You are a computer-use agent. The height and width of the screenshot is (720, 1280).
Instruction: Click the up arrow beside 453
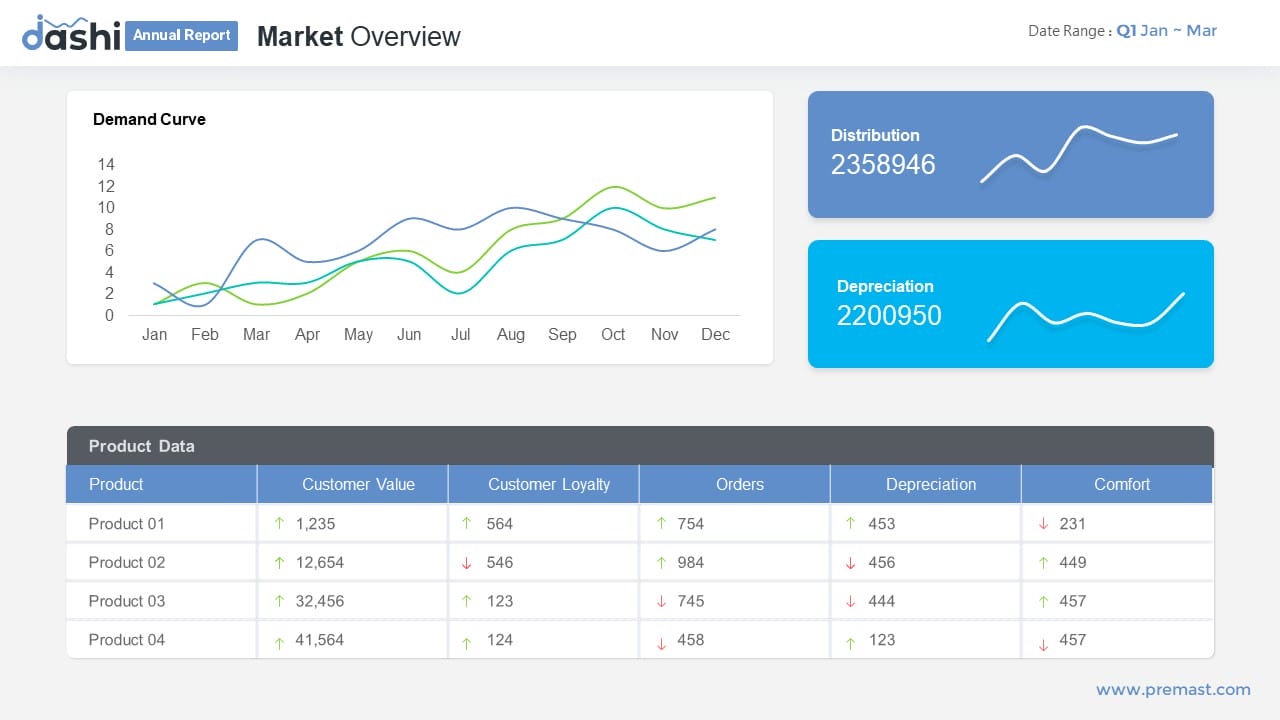(850, 523)
